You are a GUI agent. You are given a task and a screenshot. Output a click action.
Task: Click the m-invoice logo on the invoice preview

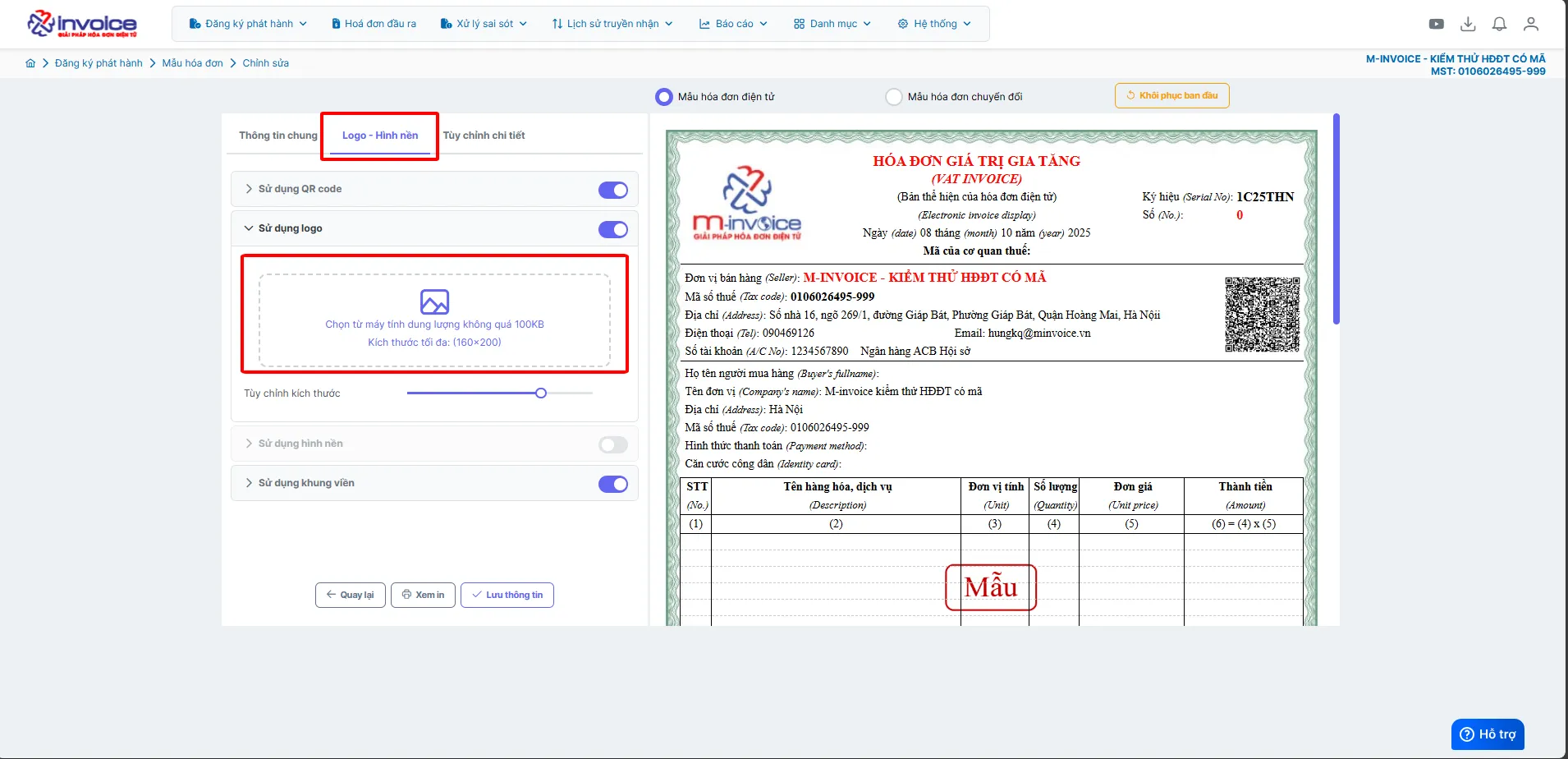click(x=747, y=203)
